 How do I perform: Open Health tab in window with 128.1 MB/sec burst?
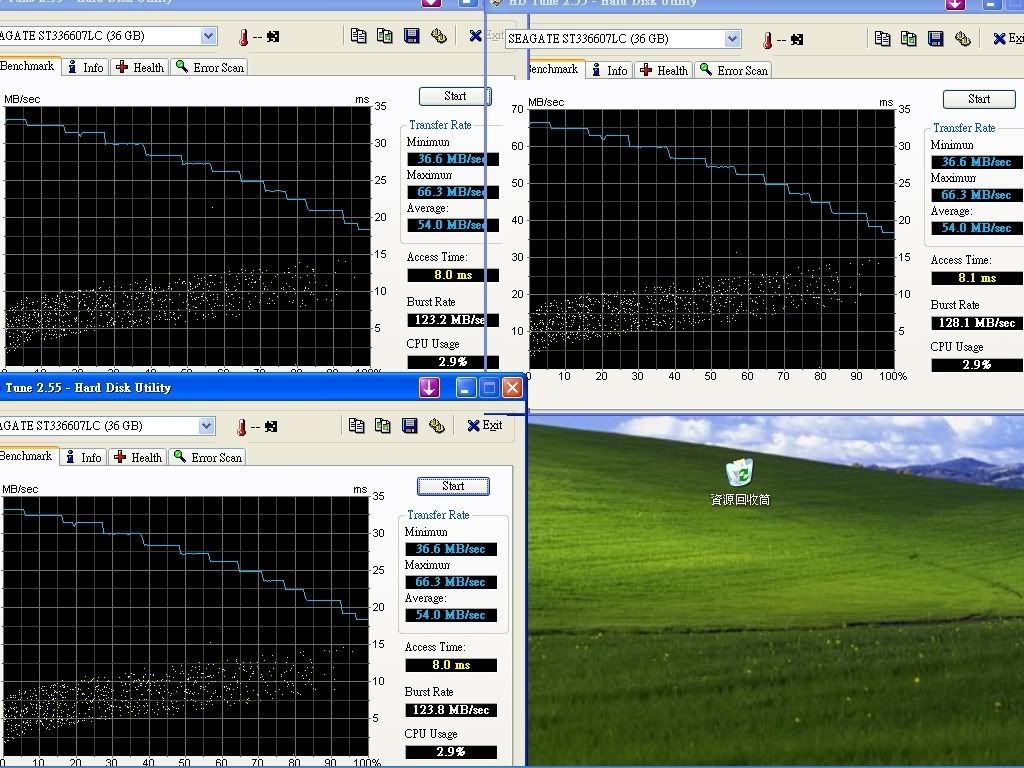(x=664, y=70)
